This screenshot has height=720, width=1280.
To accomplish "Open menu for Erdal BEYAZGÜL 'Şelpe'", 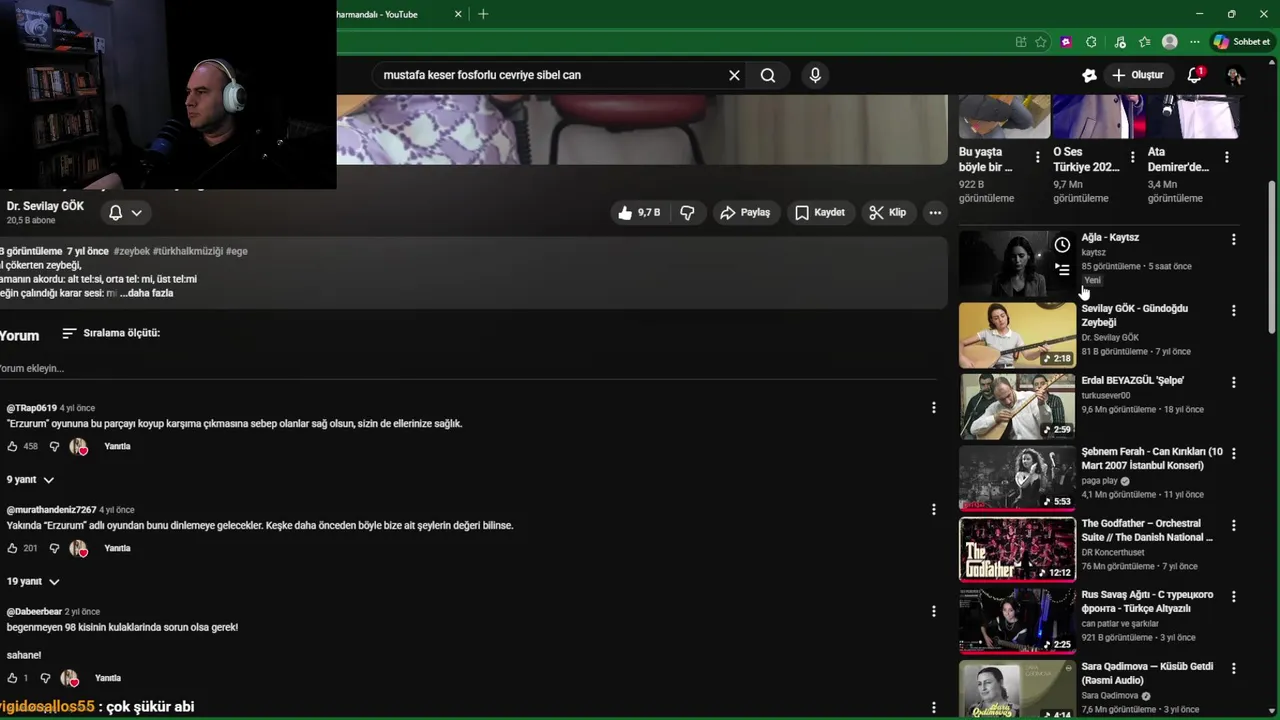I will click(1234, 382).
